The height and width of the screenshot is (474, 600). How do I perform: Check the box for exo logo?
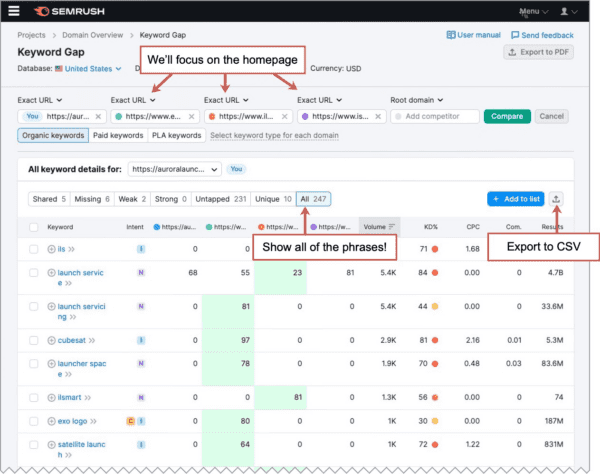pos(34,421)
